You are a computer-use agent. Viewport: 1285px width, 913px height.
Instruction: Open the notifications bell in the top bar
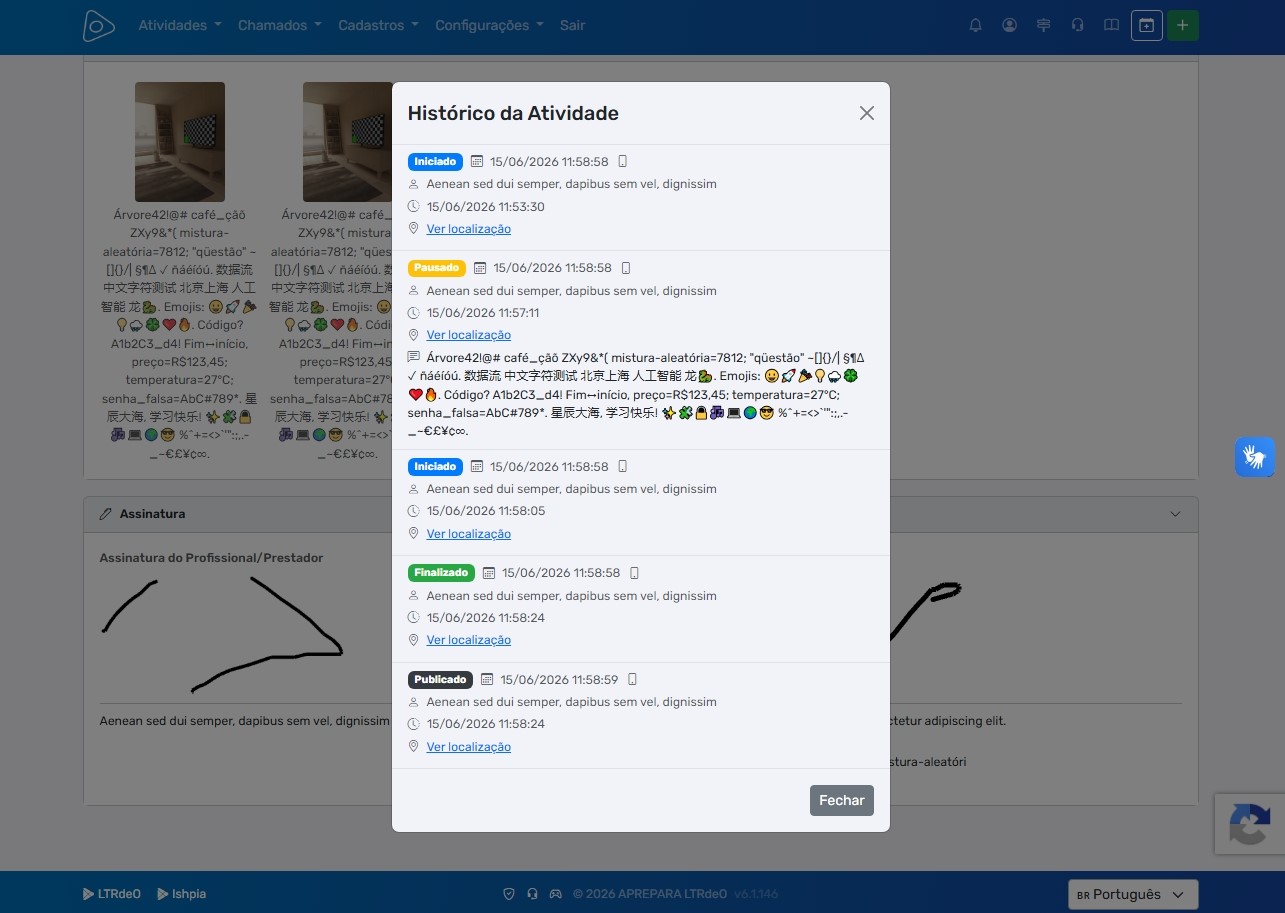(976, 25)
